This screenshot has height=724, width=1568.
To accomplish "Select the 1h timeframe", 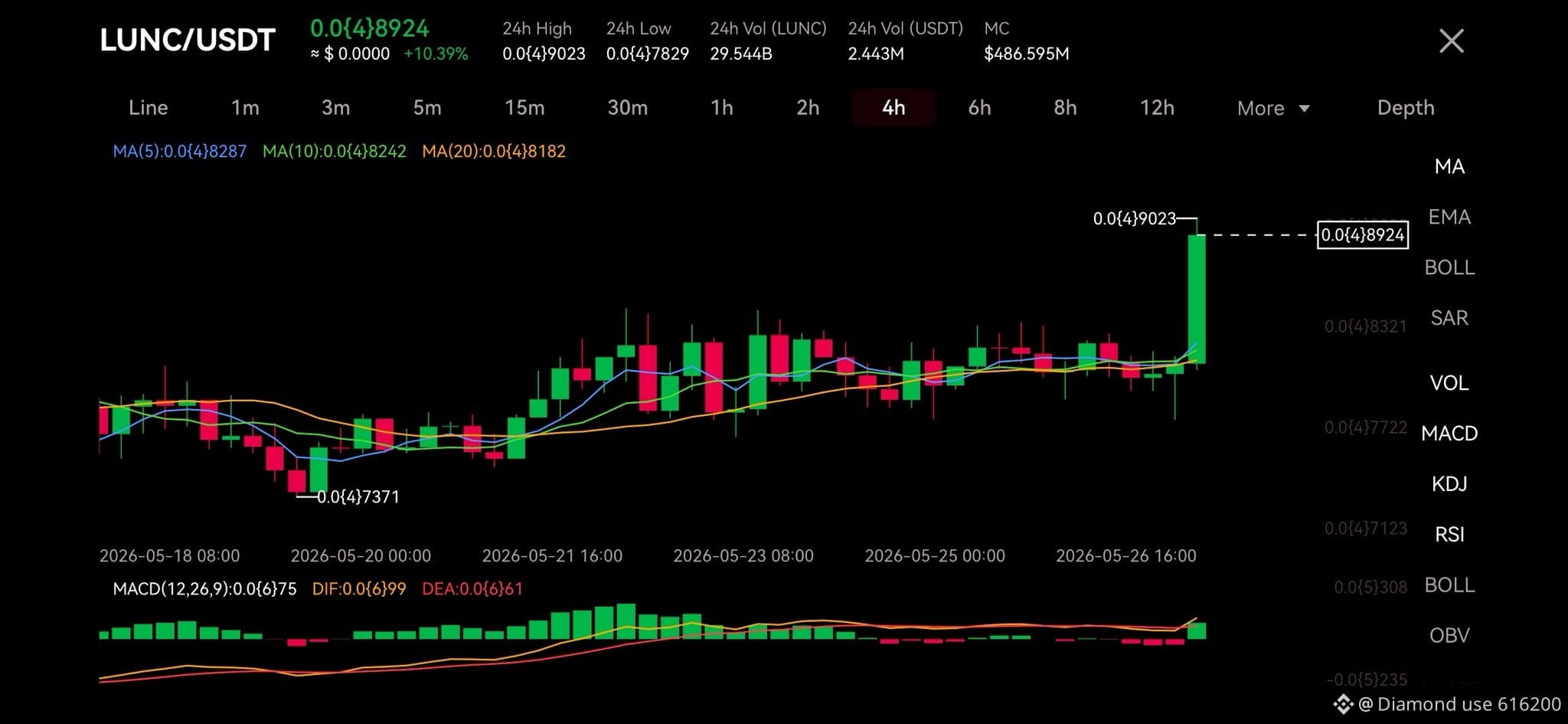I will pos(721,107).
